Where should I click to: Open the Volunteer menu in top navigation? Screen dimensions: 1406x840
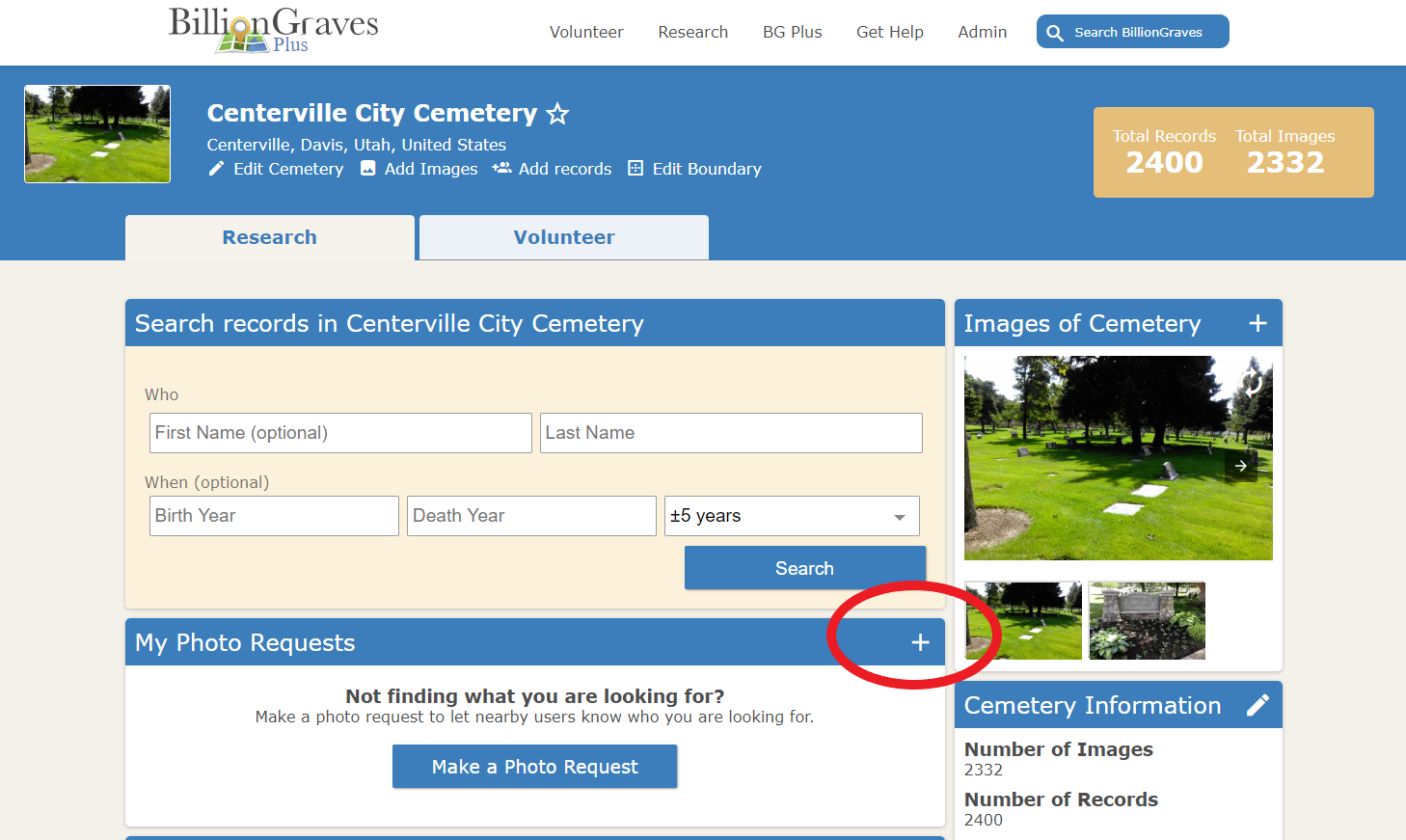[586, 32]
